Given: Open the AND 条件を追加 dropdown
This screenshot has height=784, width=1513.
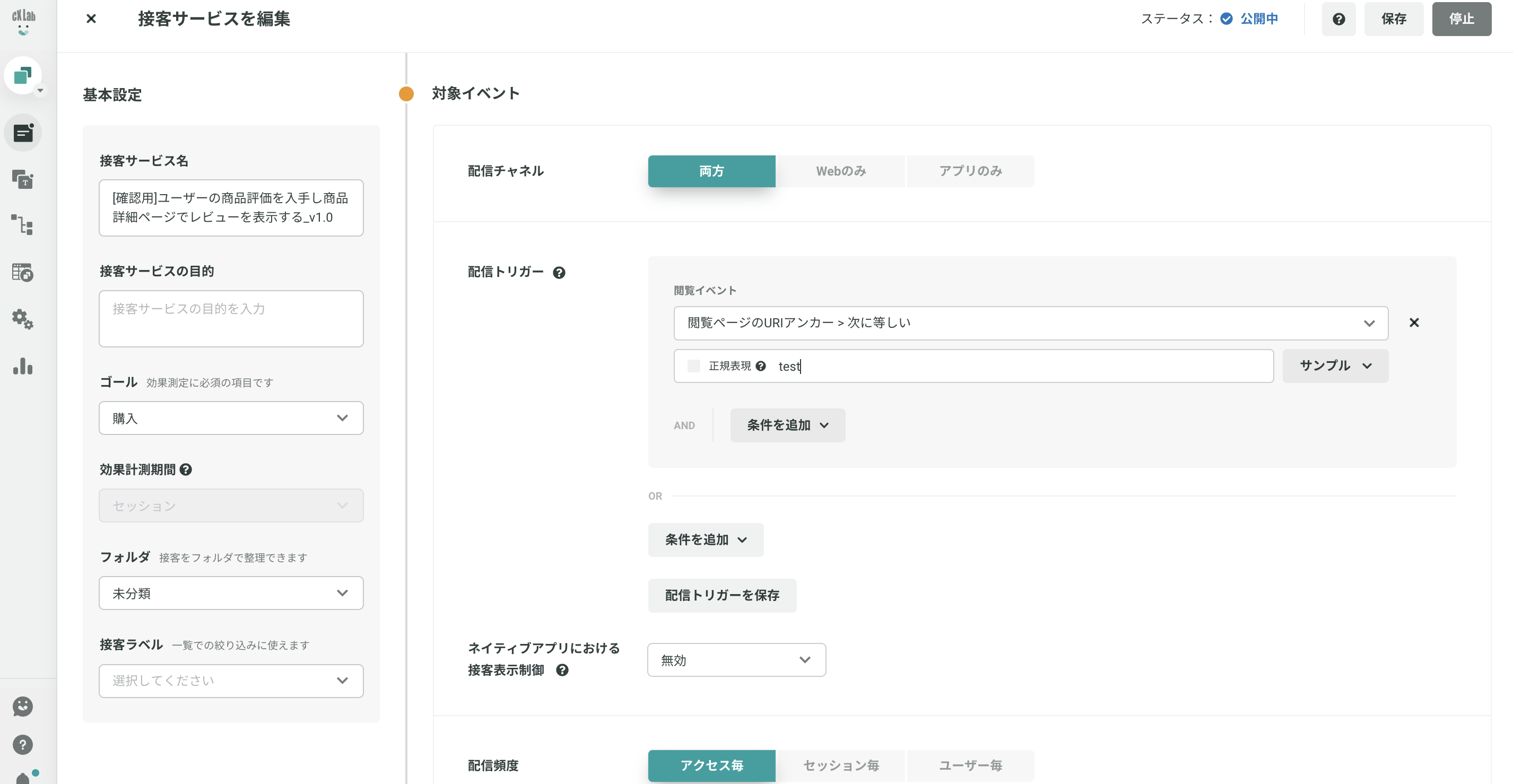Looking at the screenshot, I should pyautogui.click(x=788, y=425).
